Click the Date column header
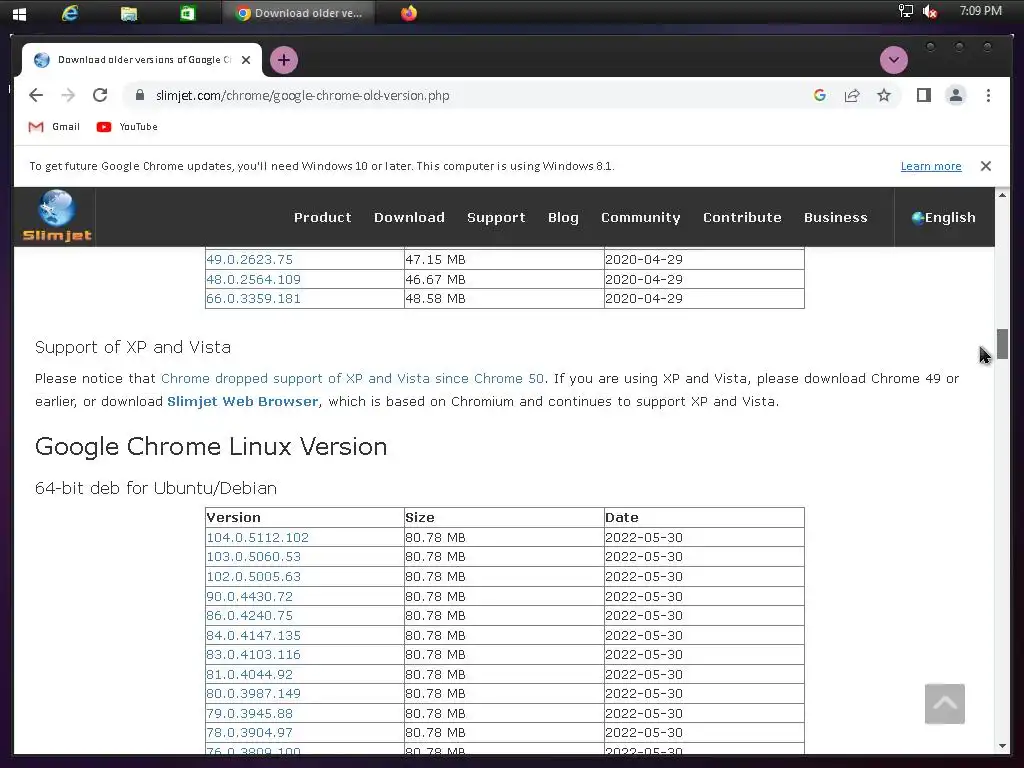The width and height of the screenshot is (1024, 768). pos(704,517)
